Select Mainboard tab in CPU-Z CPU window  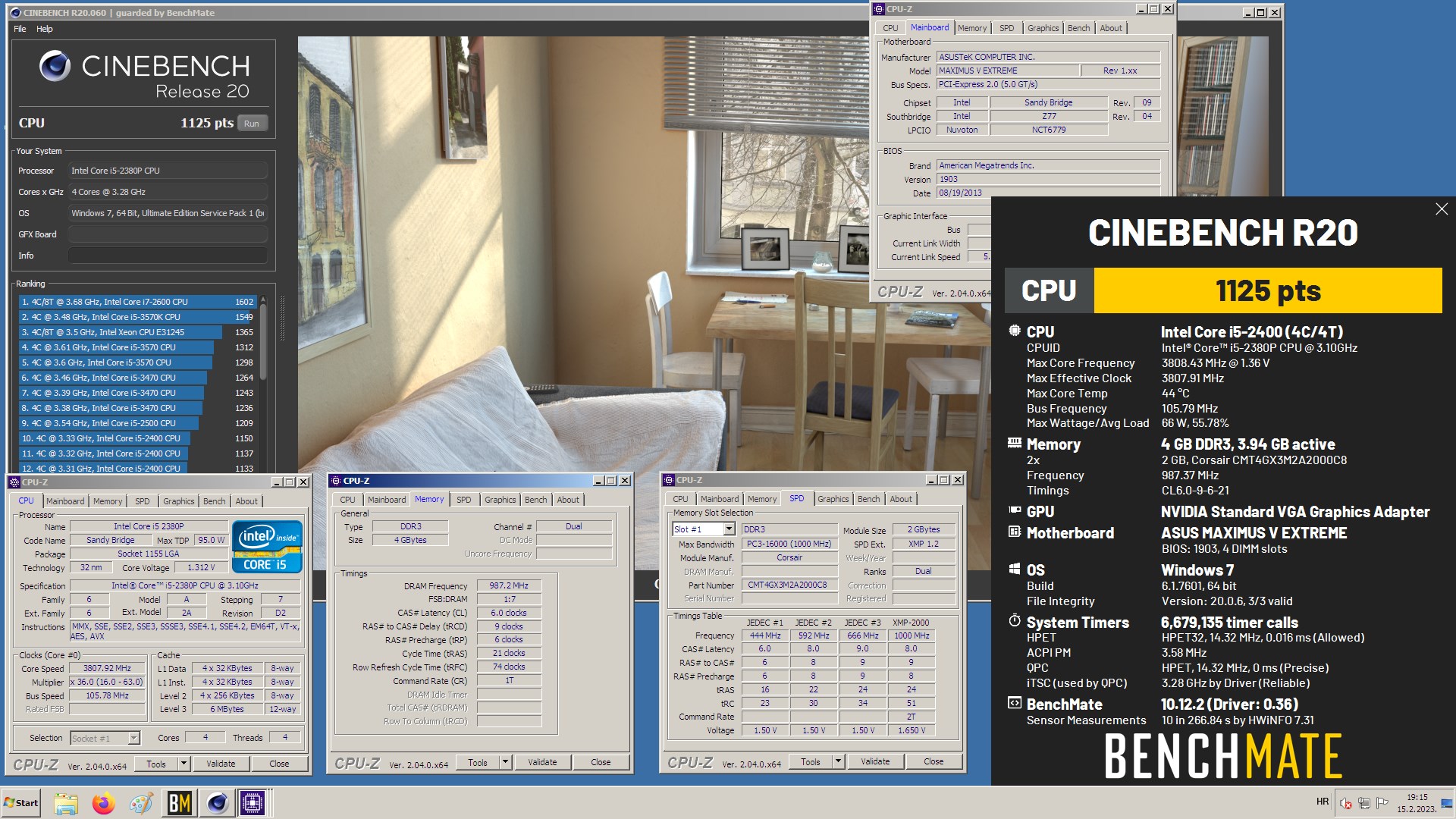click(65, 501)
